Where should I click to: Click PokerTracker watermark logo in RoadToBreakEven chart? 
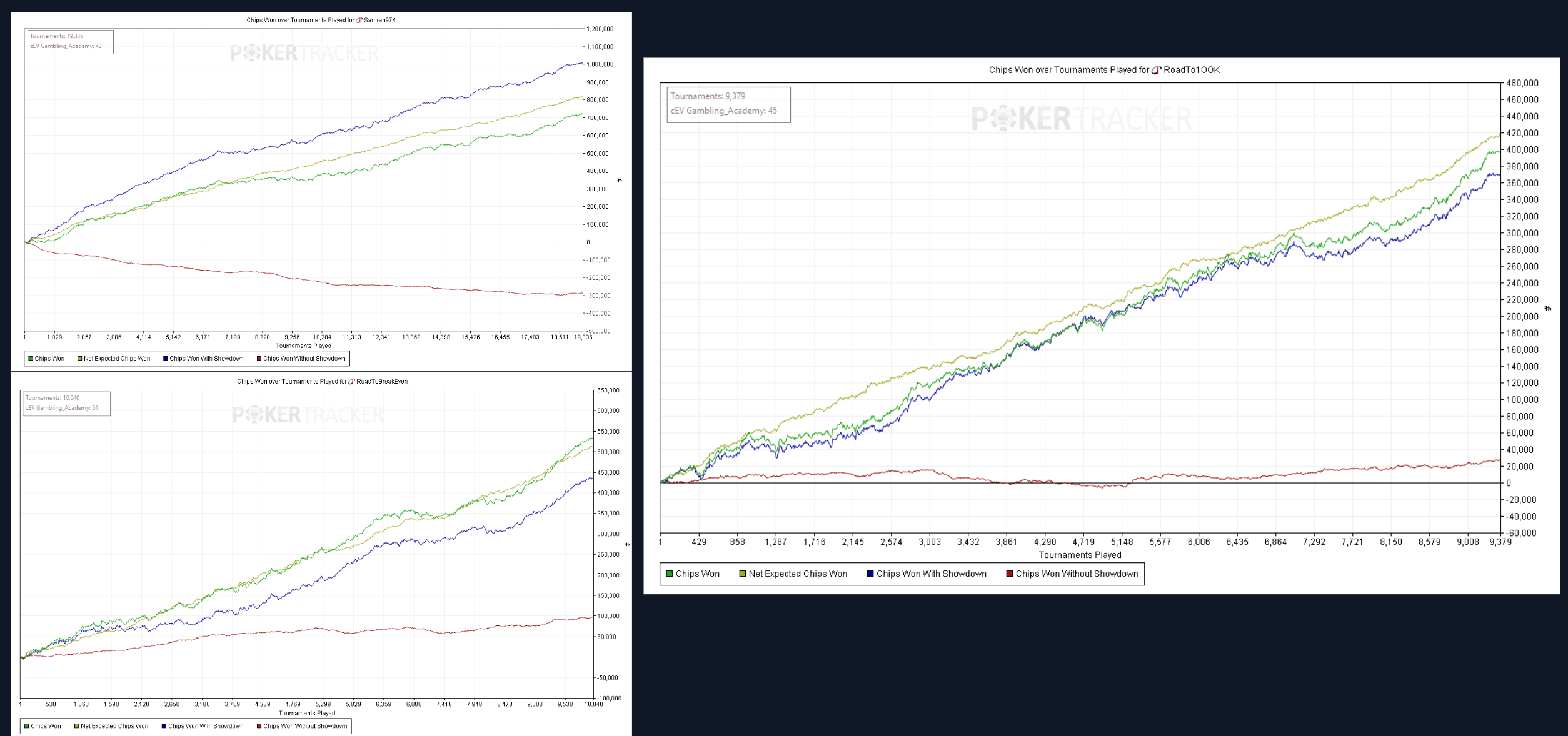coord(308,415)
